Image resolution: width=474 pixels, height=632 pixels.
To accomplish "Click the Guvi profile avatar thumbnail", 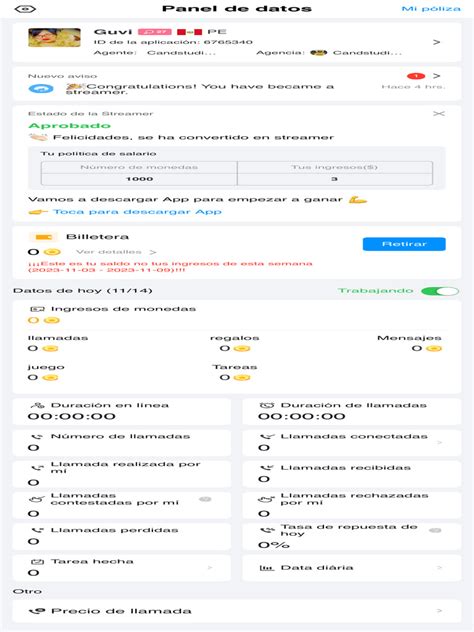I will click(54, 37).
